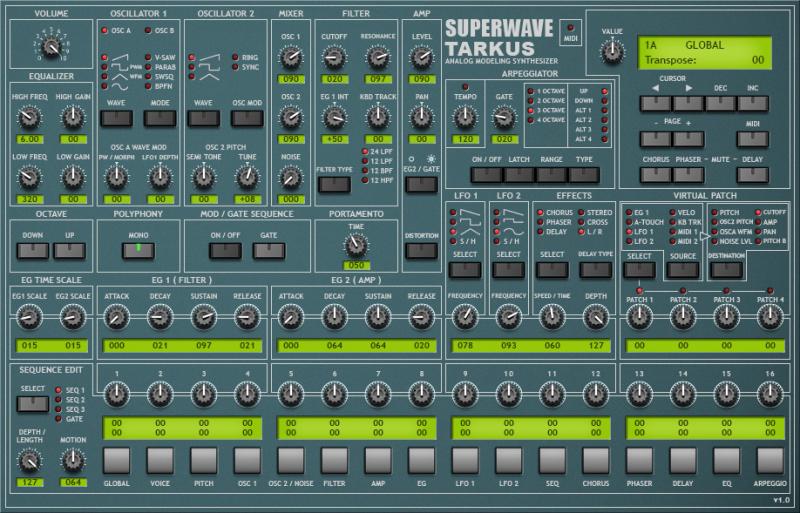Image resolution: width=800 pixels, height=513 pixels.
Task: Click the OSC B indicator LED
Action: click(148, 31)
